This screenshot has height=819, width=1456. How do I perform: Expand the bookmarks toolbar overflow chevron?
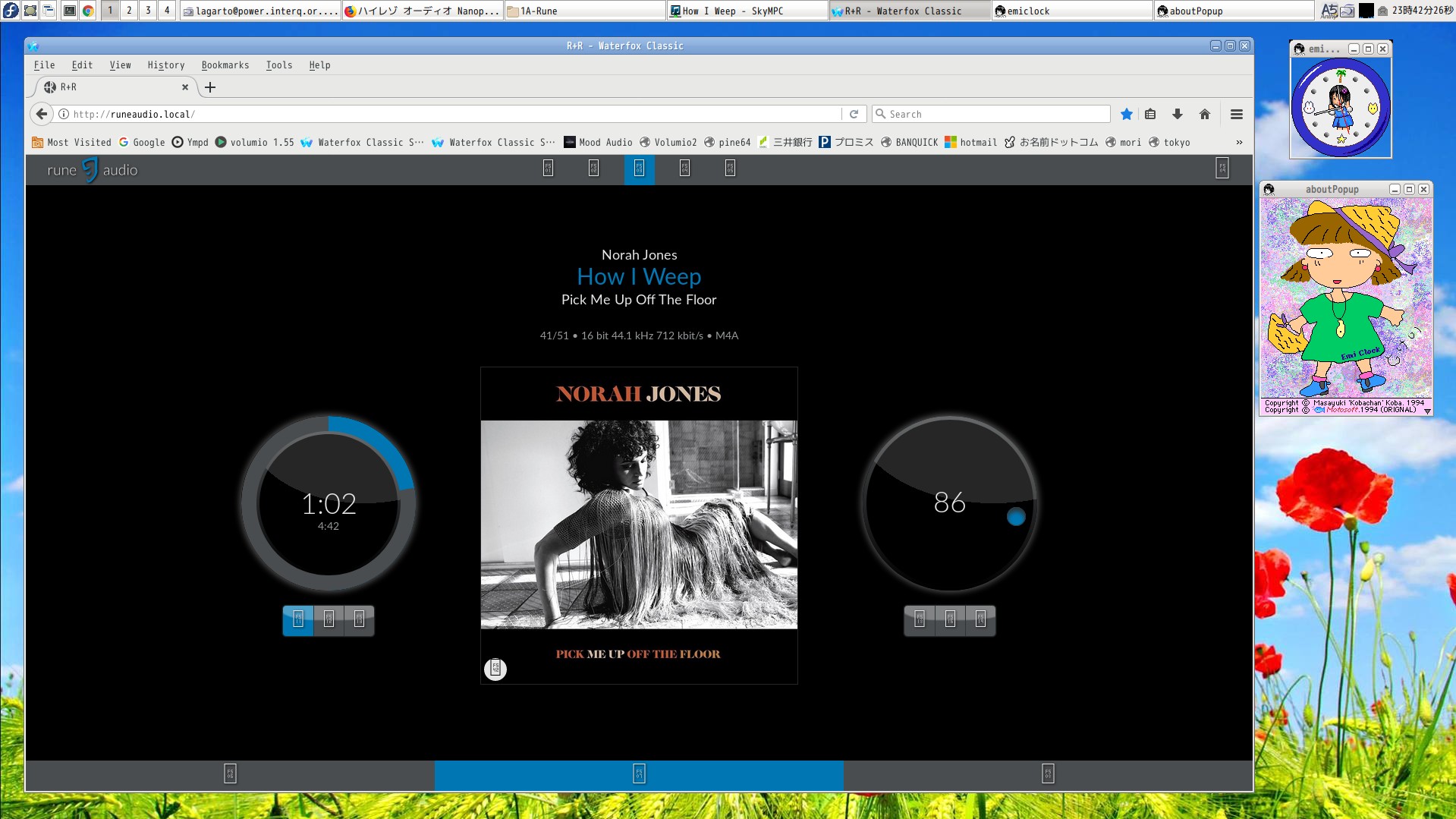click(x=1239, y=142)
